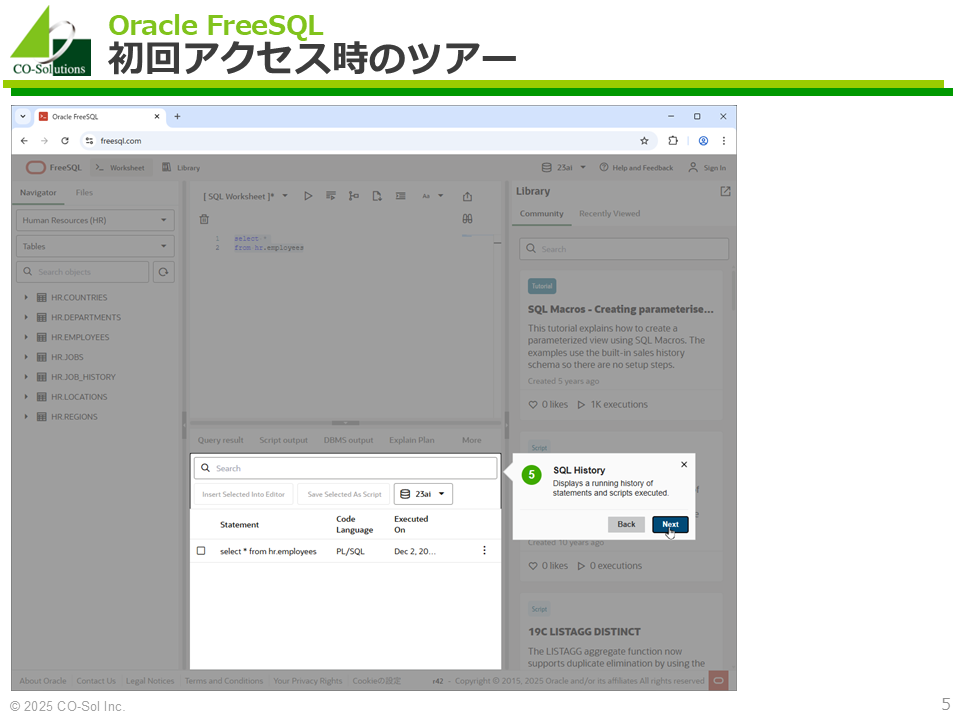Image resolution: width=960 pixels, height=720 pixels.
Task: Click the trash icon to clear worksheet
Action: click(204, 219)
